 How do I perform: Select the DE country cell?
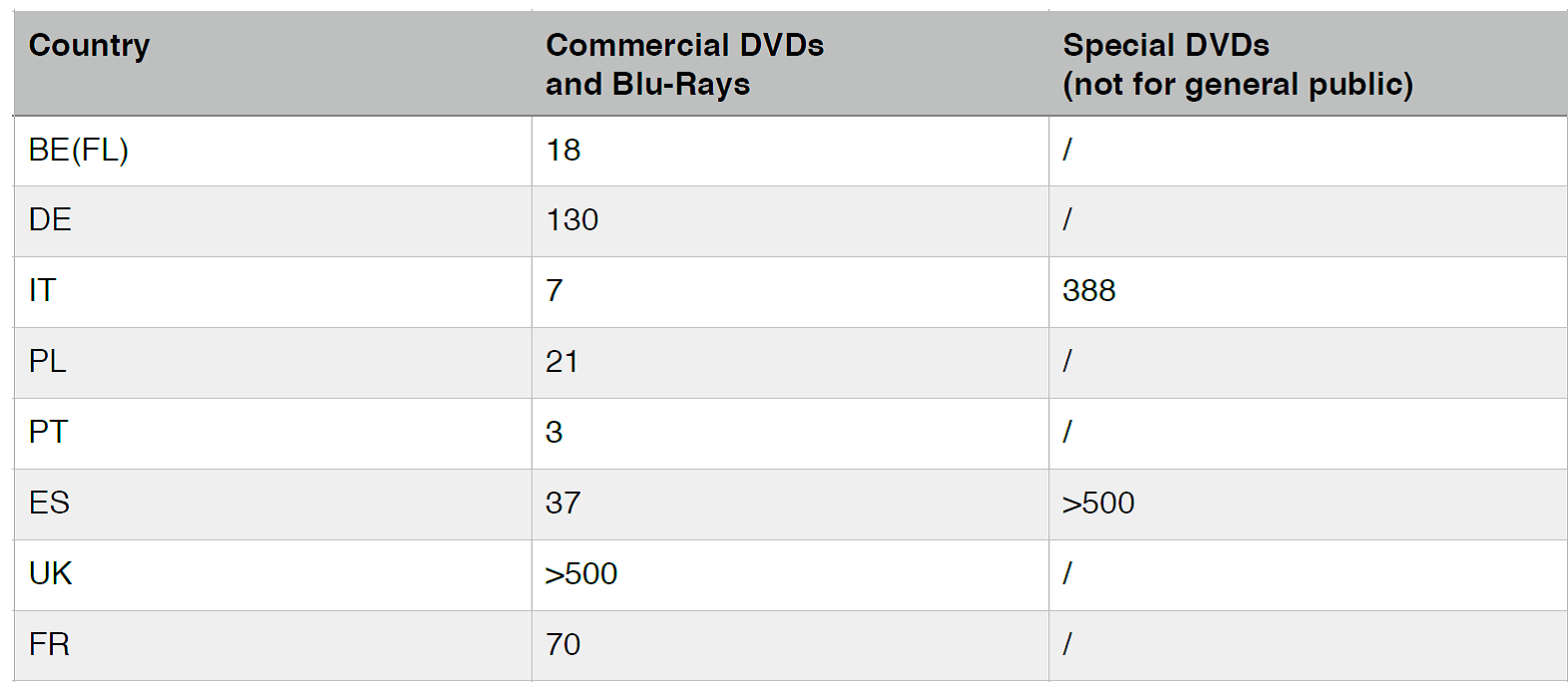[50, 220]
